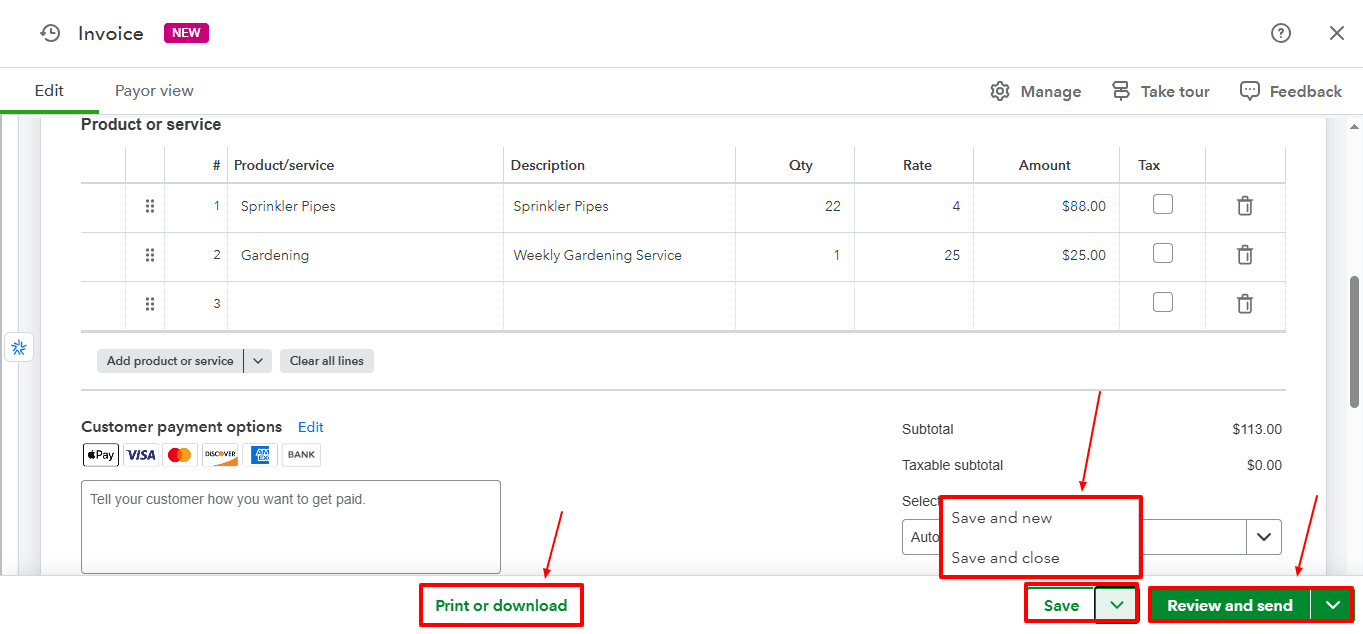Open the help question mark icon

pyautogui.click(x=1280, y=33)
